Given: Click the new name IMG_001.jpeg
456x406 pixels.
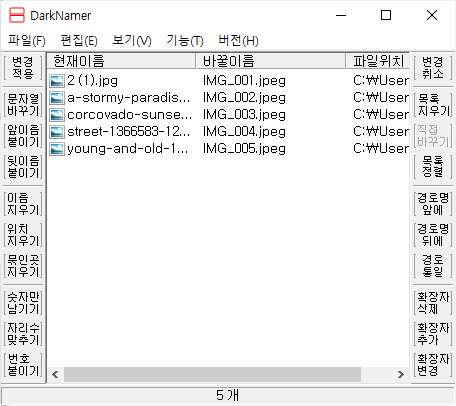Looking at the screenshot, I should [x=244, y=81].
